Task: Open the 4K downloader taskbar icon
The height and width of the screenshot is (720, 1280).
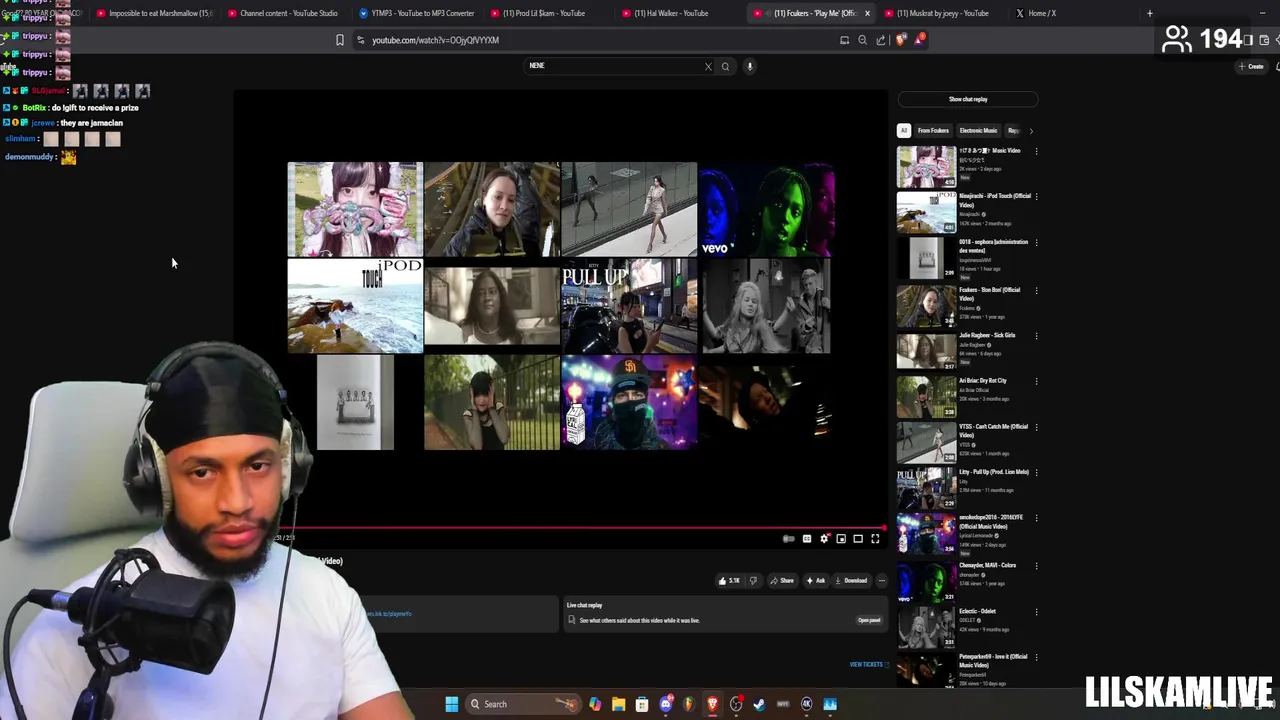Action: click(x=807, y=704)
